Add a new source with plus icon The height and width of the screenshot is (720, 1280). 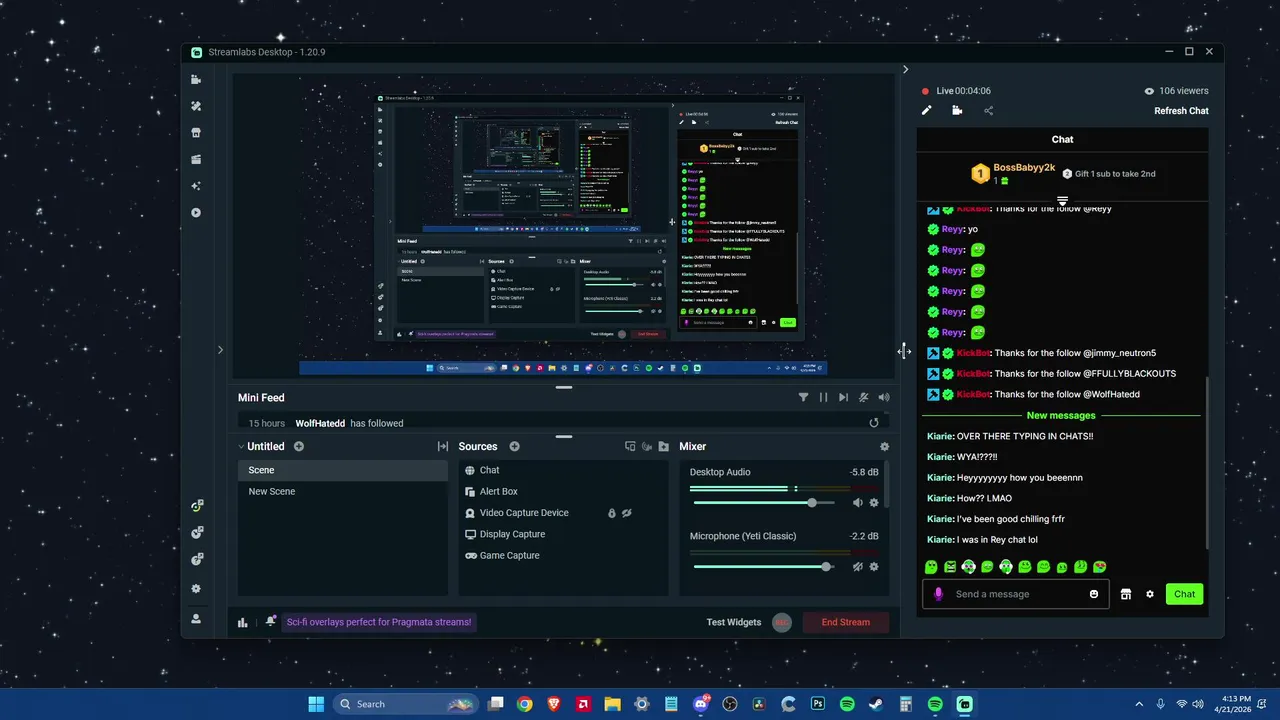pyautogui.click(x=514, y=446)
